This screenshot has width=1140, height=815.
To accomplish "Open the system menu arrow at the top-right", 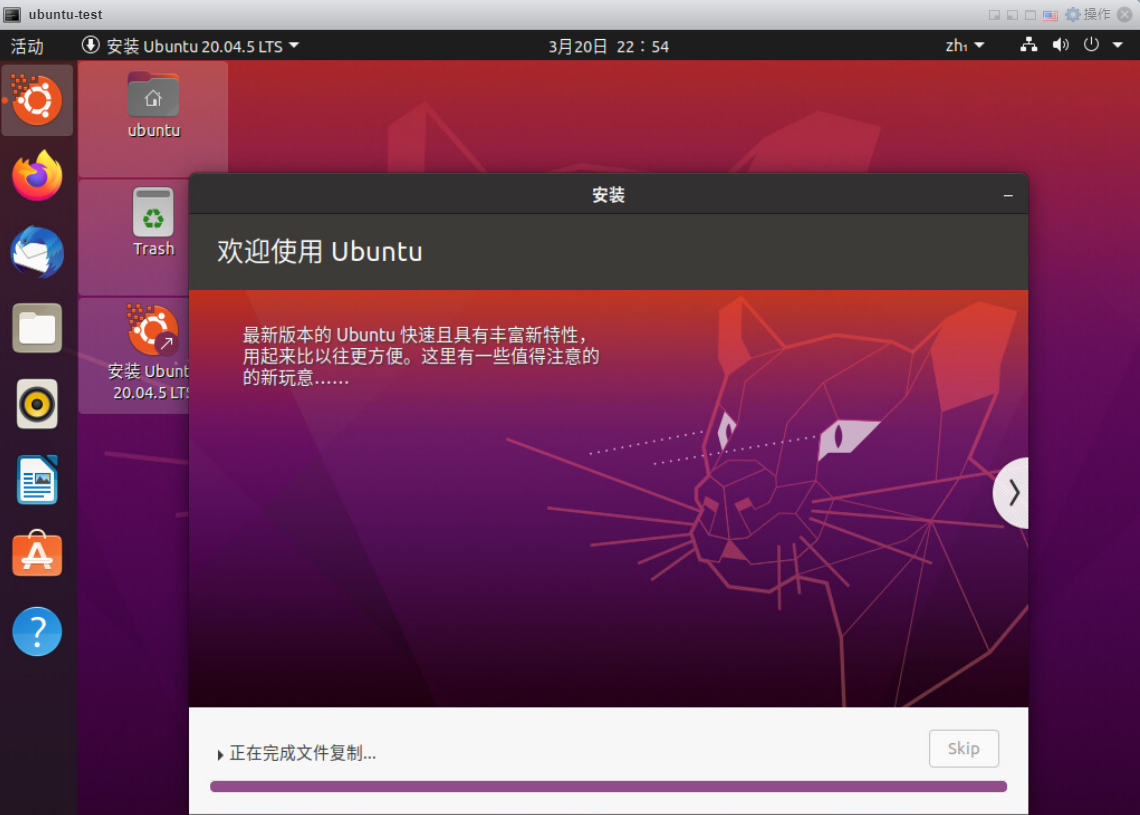I will tap(1117, 45).
